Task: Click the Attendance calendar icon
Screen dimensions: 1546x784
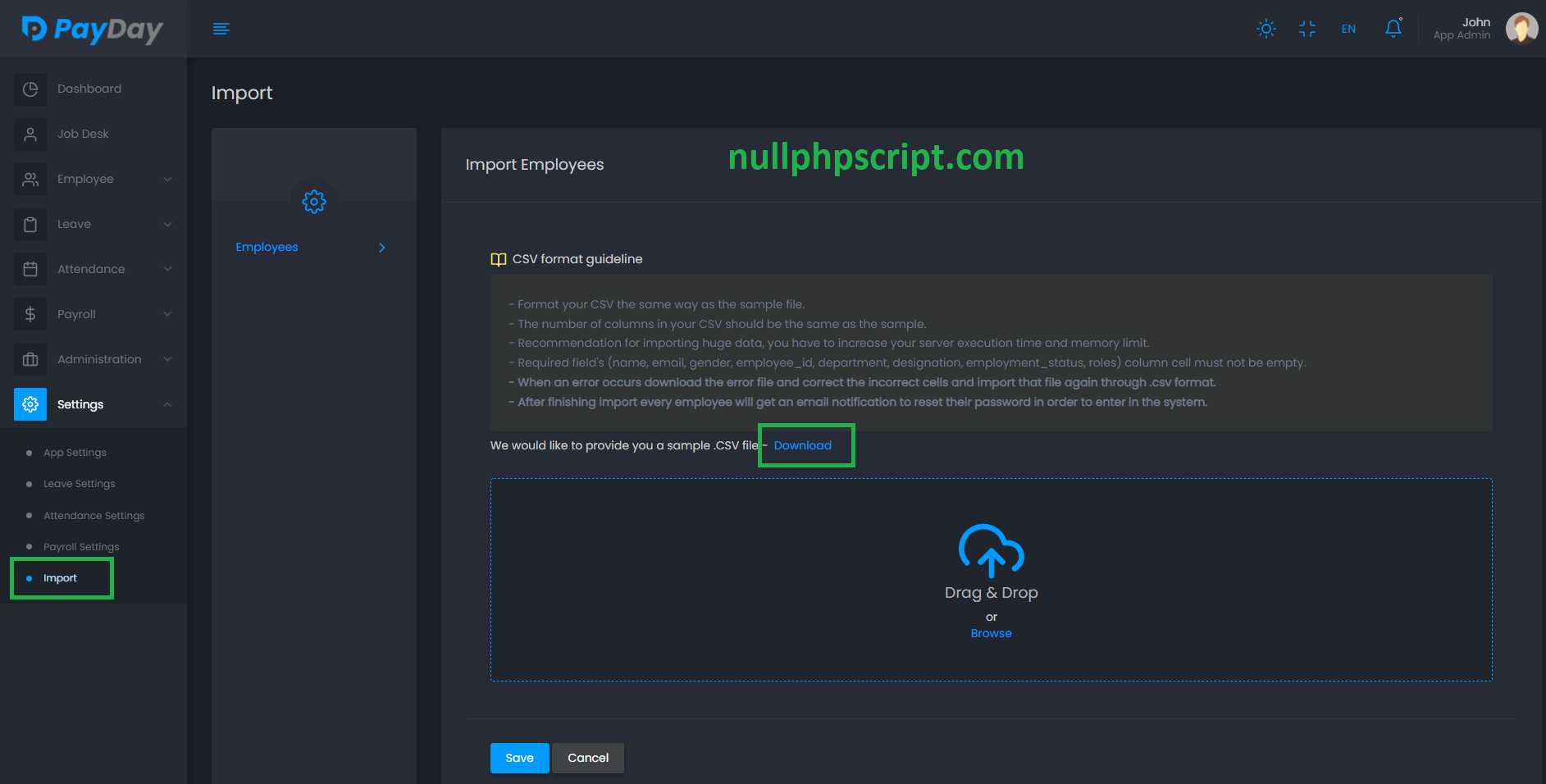Action: tap(30, 269)
